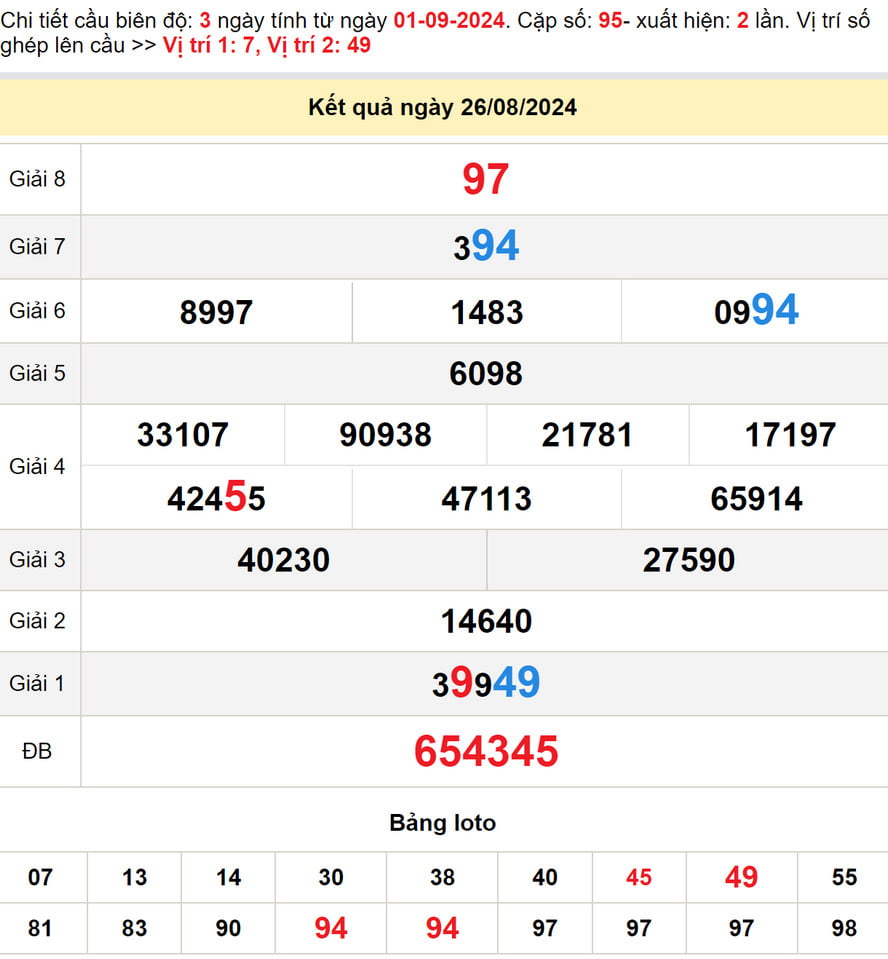Select the Giải 1 number 39949

(x=486, y=683)
